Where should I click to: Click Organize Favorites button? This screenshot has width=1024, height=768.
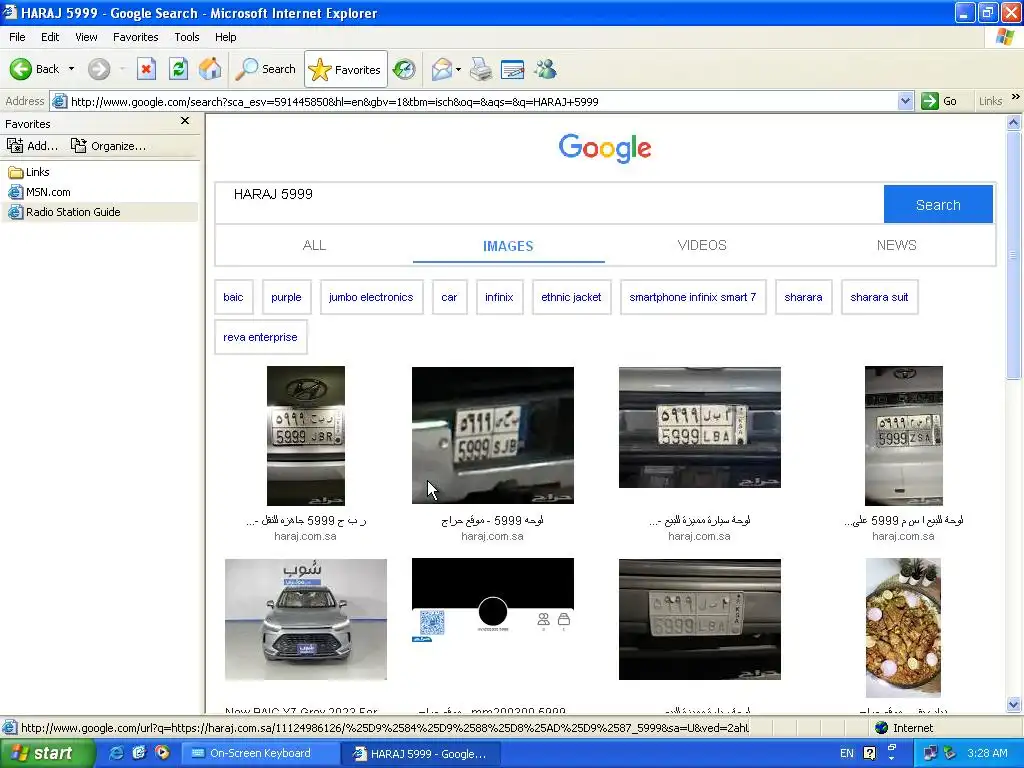pos(108,146)
